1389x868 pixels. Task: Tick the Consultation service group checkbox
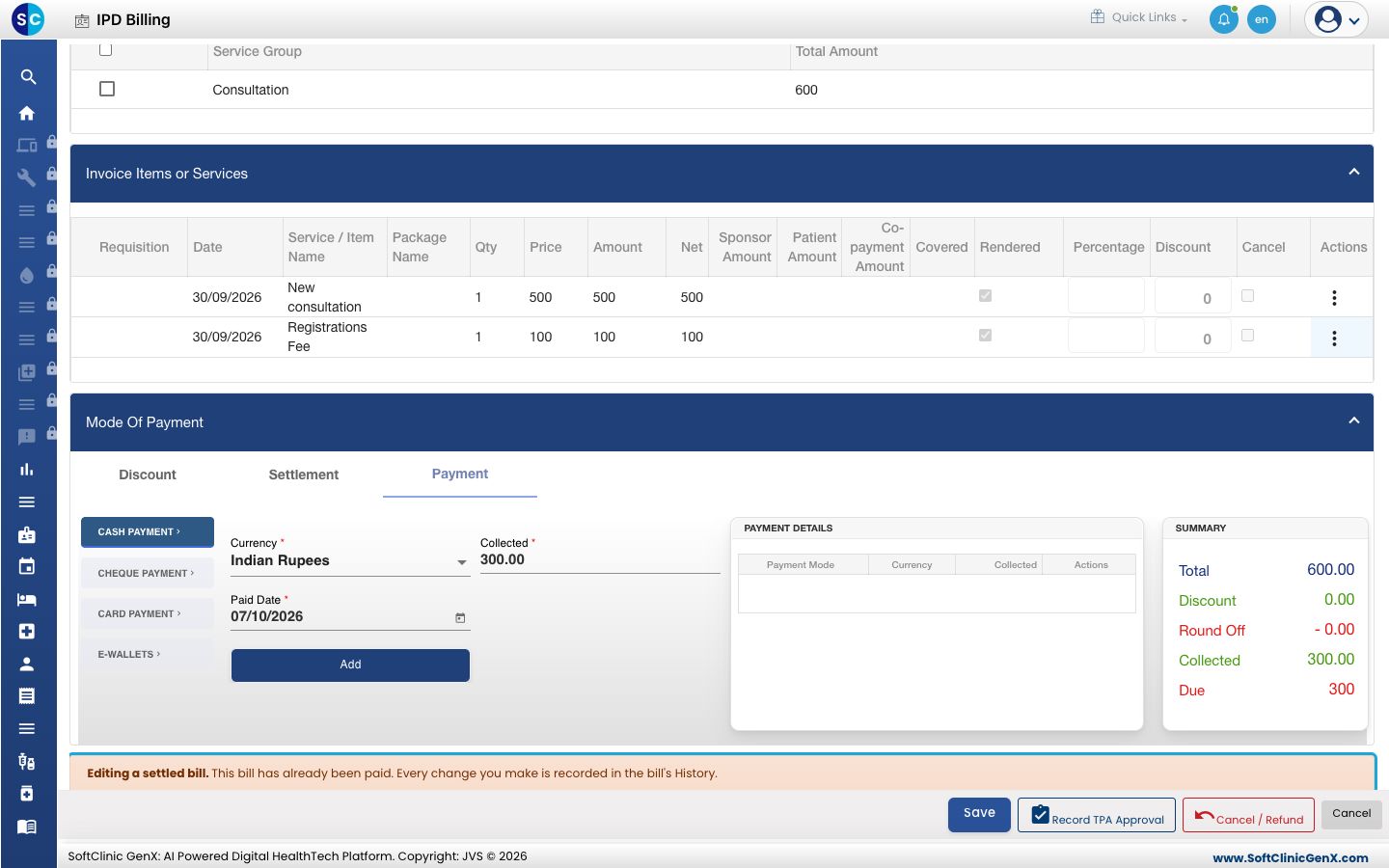(107, 89)
